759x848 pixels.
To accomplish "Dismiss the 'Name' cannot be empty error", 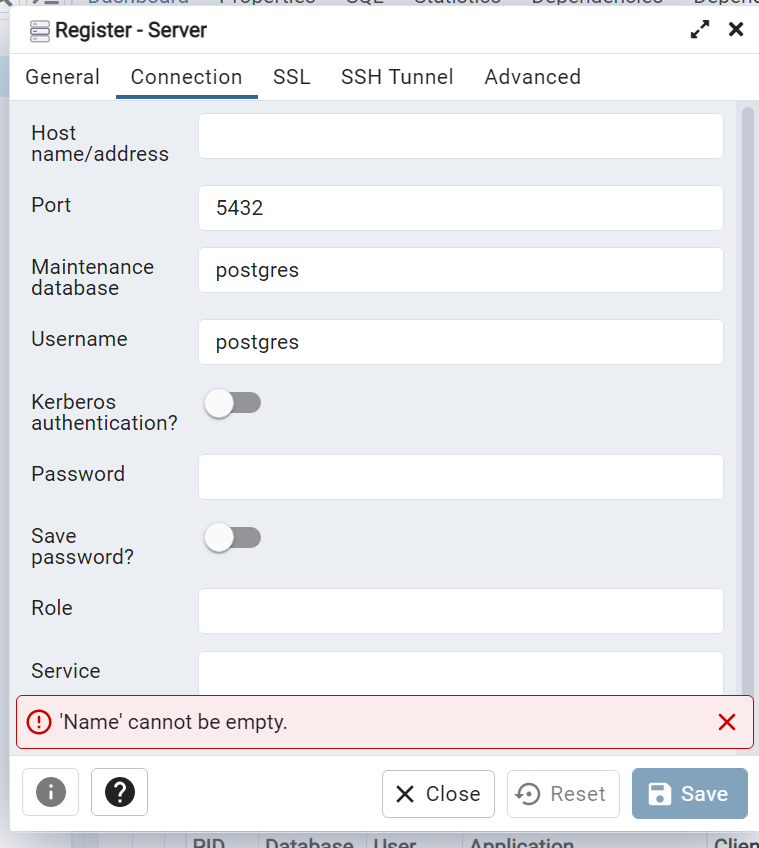I will (x=727, y=722).
